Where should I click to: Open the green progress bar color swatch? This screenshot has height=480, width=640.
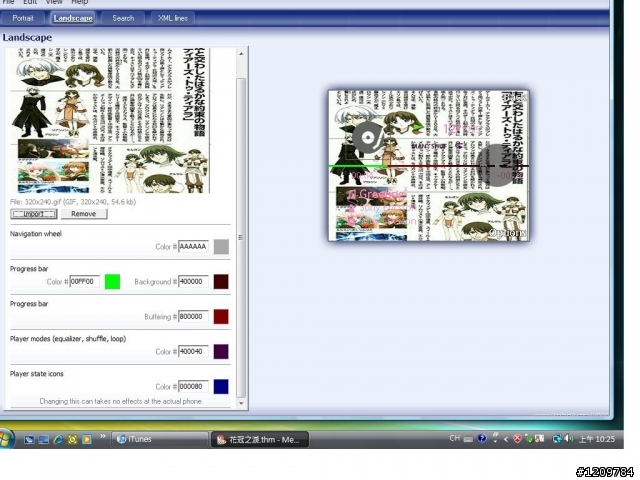click(112, 282)
